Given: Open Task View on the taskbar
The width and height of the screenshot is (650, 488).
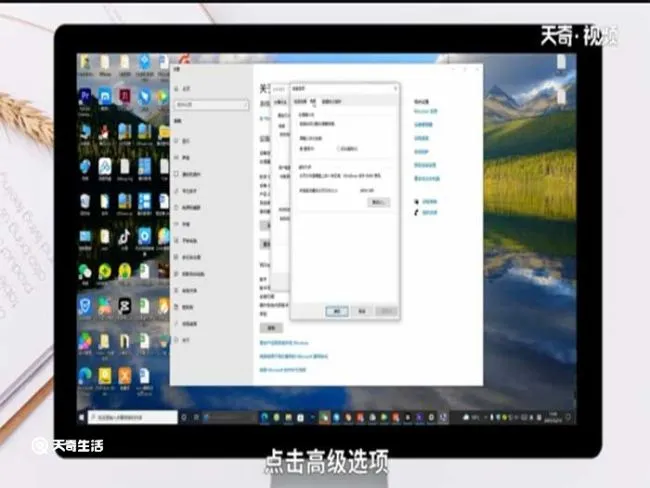Looking at the screenshot, I should pos(196,418).
